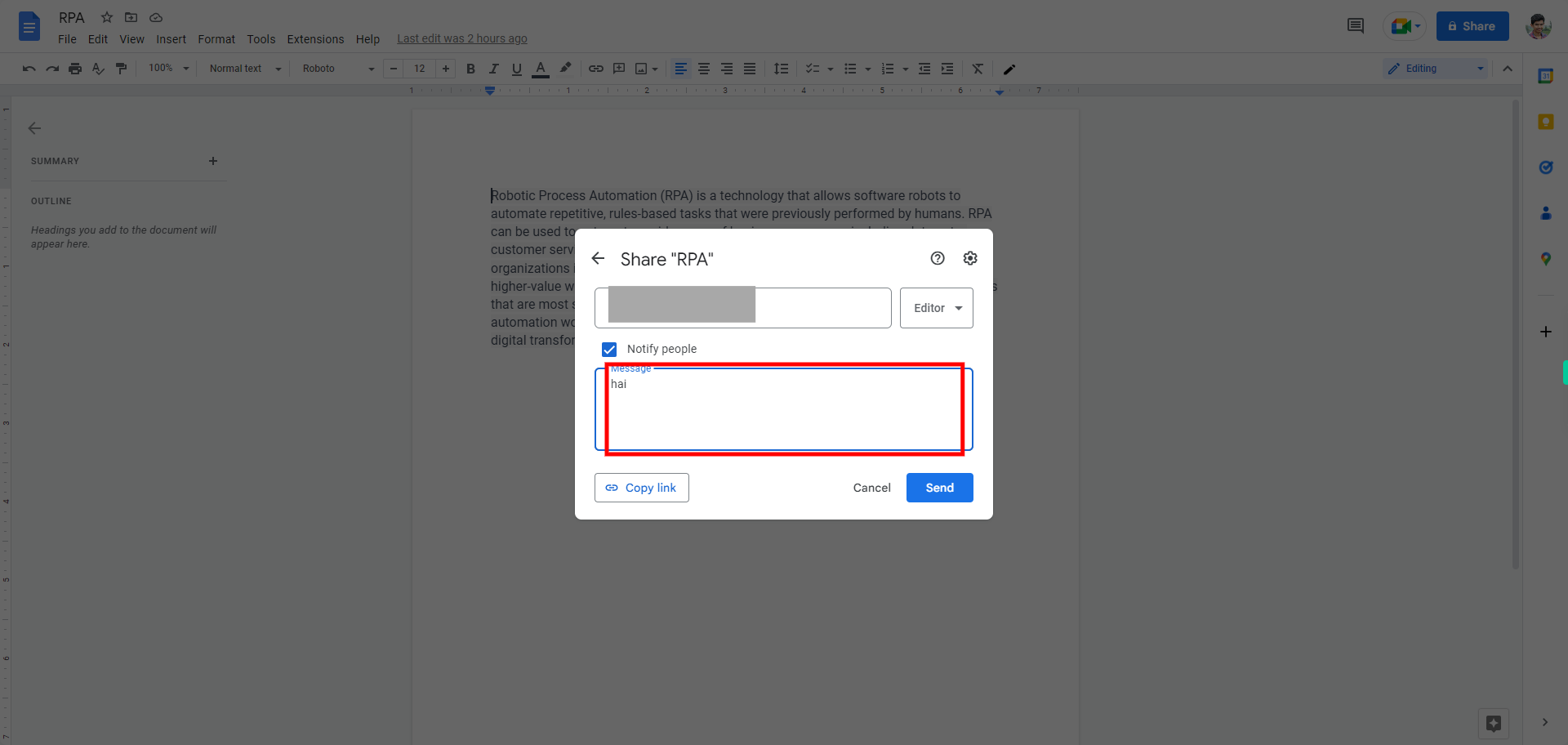Click the spelling and grammar check icon
The width and height of the screenshot is (1568, 745).
tap(98, 69)
